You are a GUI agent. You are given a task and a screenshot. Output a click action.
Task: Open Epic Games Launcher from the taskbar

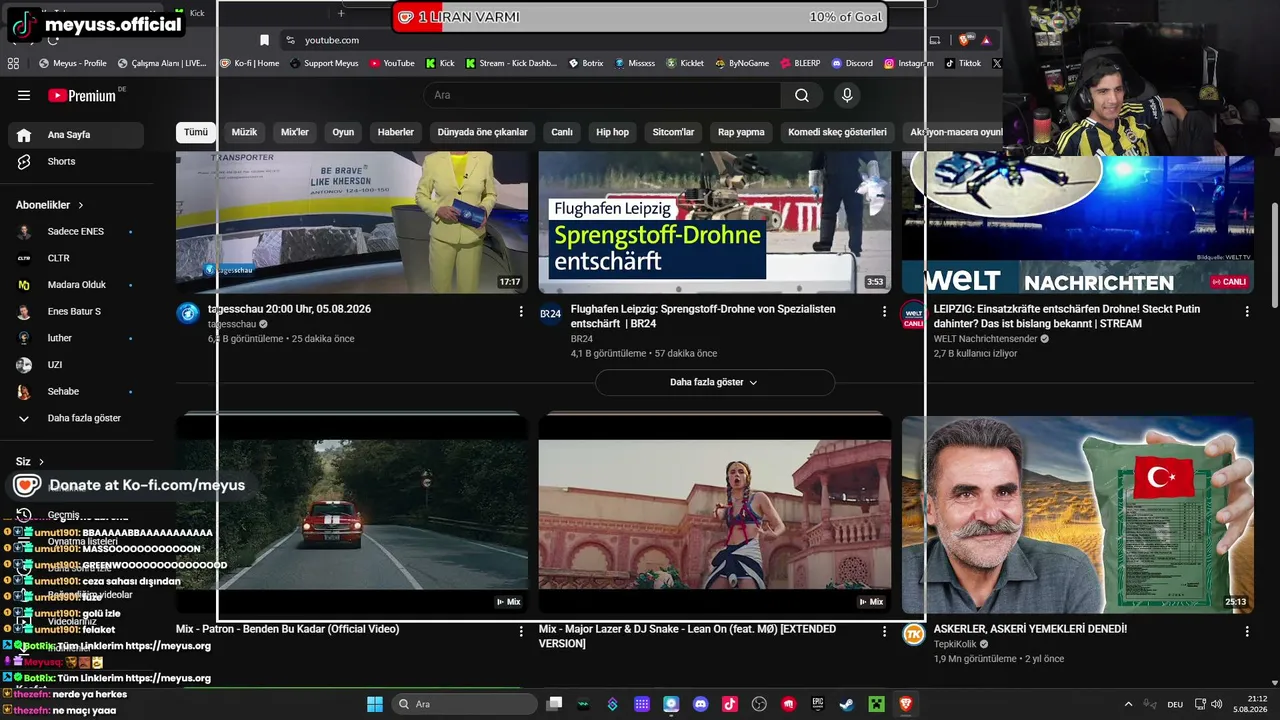coord(818,704)
